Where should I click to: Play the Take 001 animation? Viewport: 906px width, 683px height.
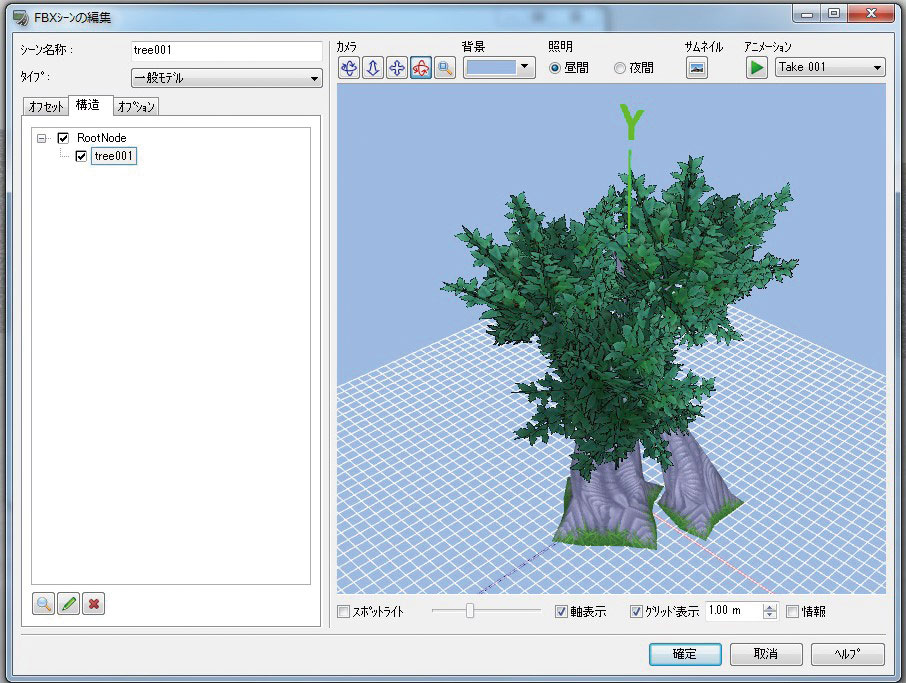click(757, 67)
